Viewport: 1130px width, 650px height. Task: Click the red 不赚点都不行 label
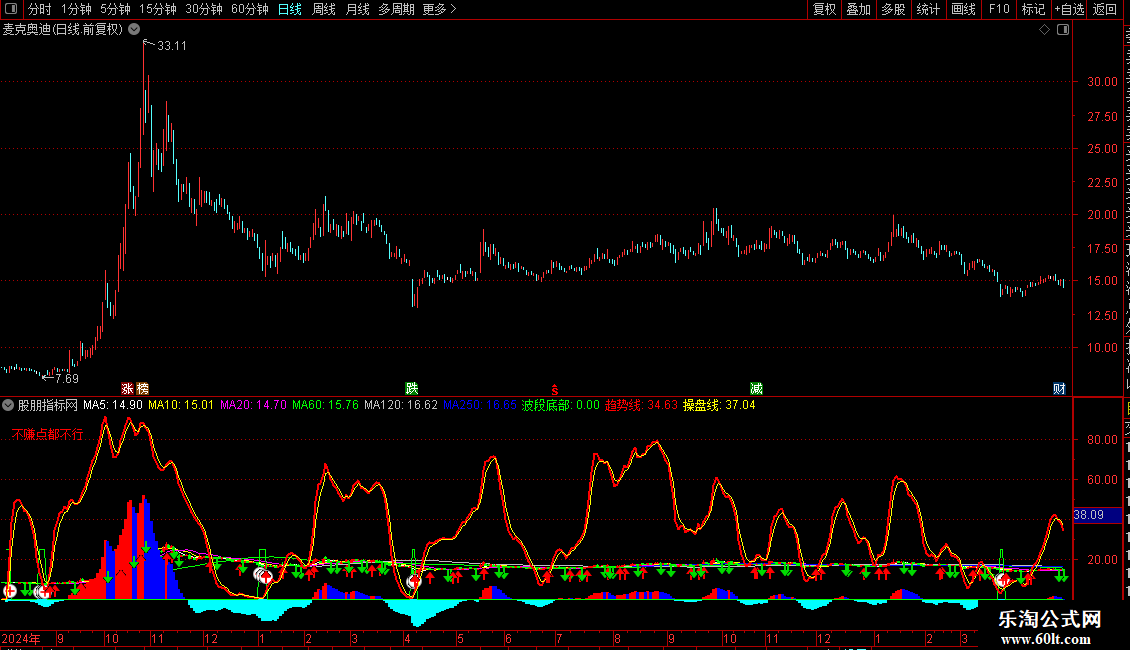[x=47, y=435]
